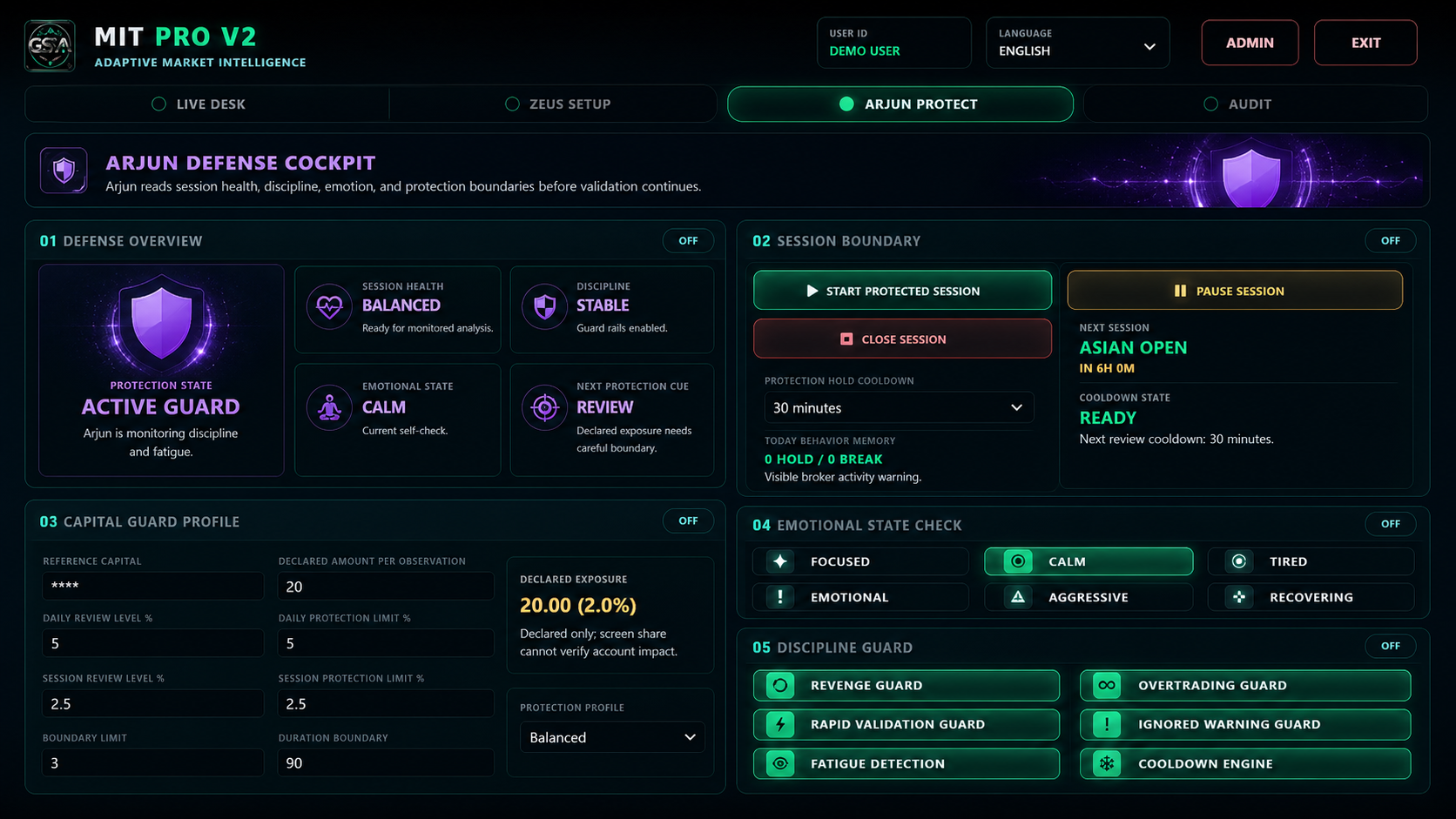Open the Language dropdown

pyautogui.click(x=1077, y=43)
